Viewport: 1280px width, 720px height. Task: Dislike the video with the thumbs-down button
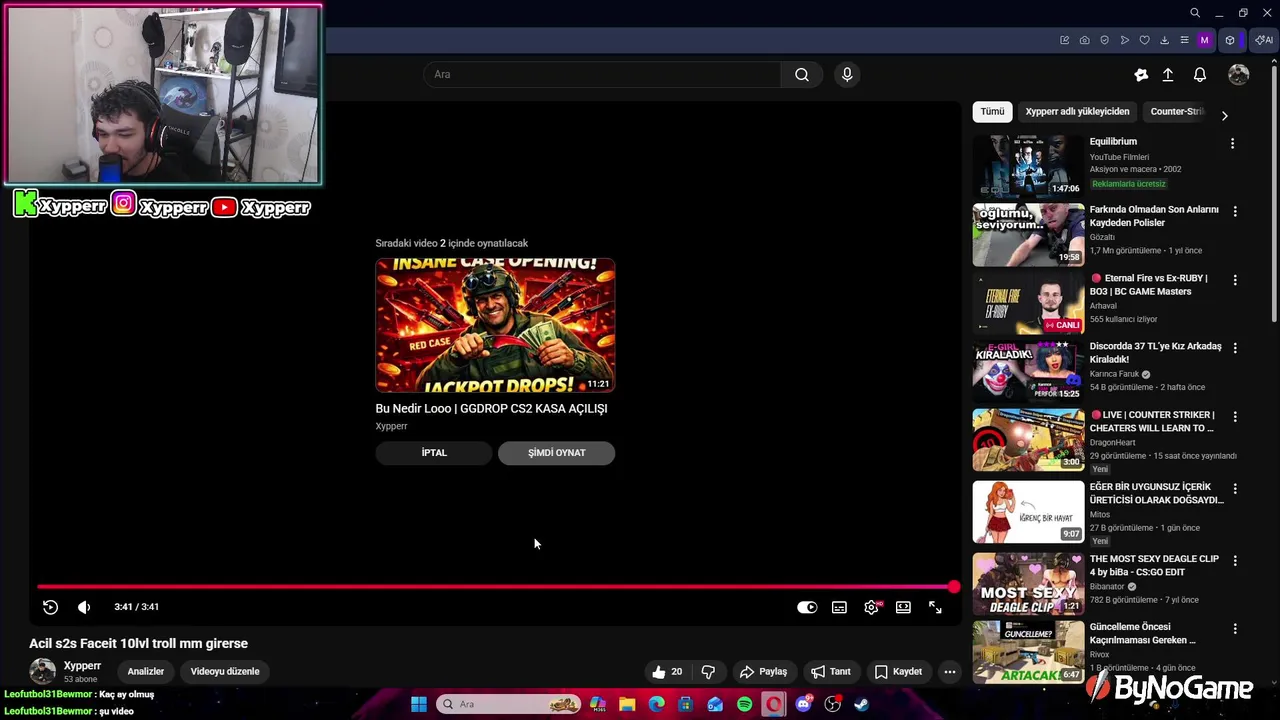point(708,672)
